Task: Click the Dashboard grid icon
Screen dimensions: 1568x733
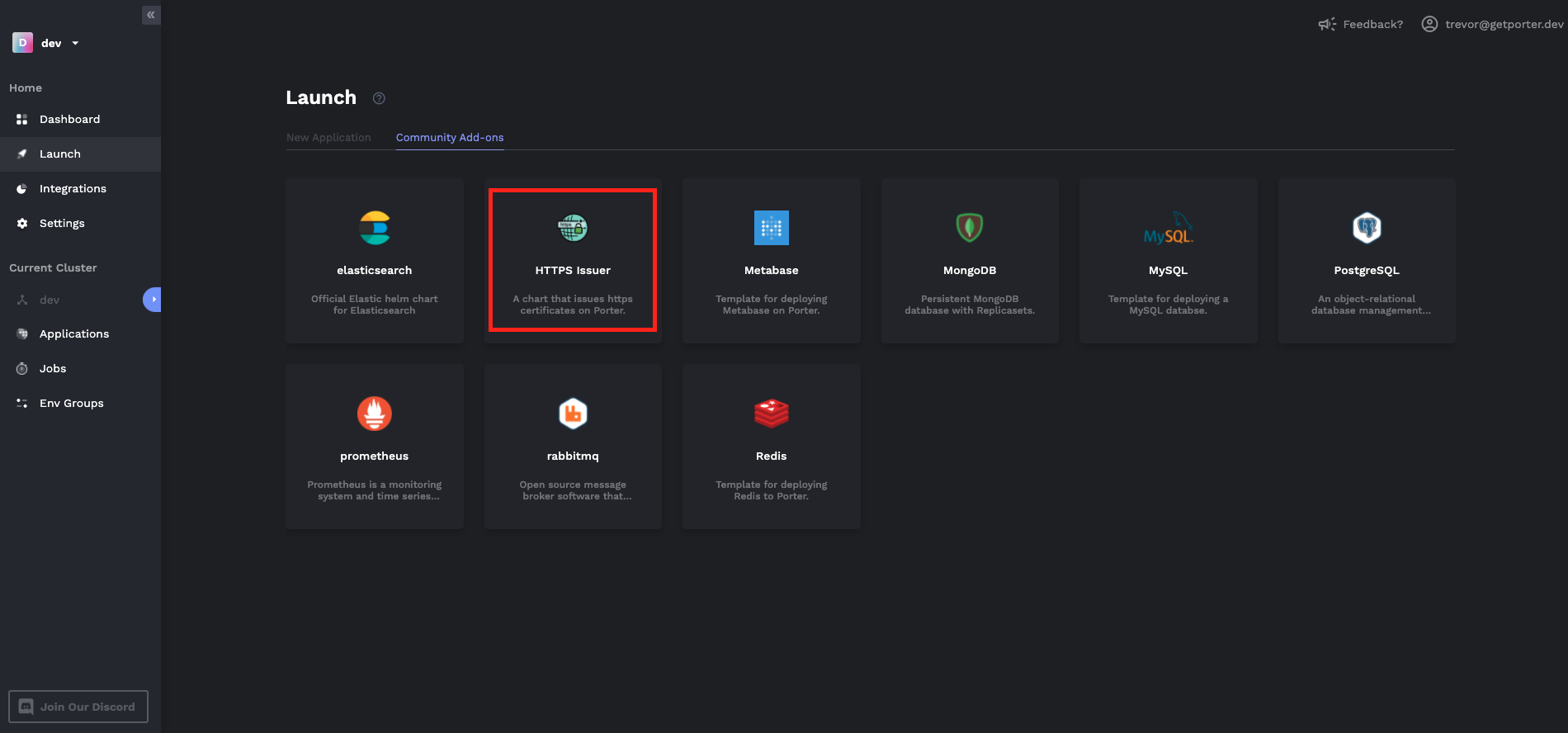Action: point(22,120)
